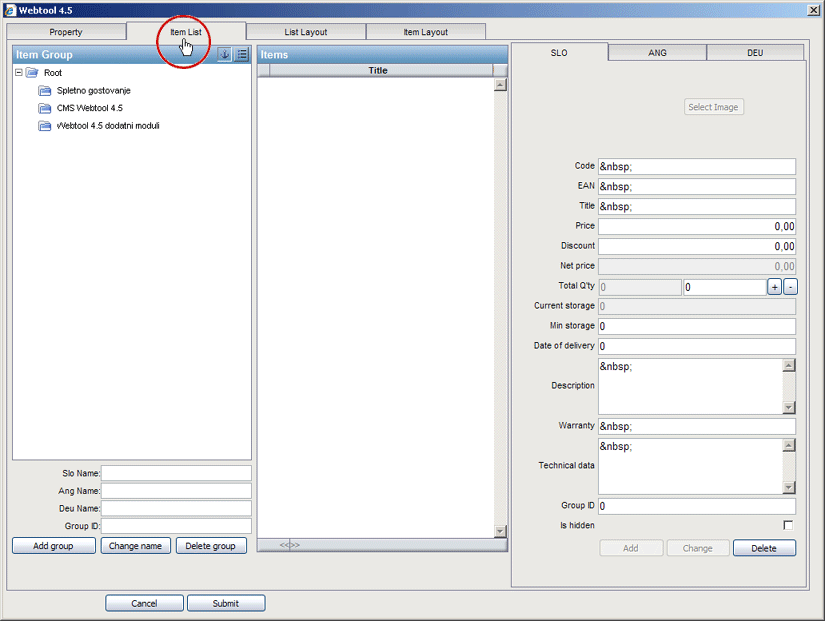Image resolution: width=825 pixels, height=621 pixels.
Task: Open the DEU language tab
Action: coord(755,52)
